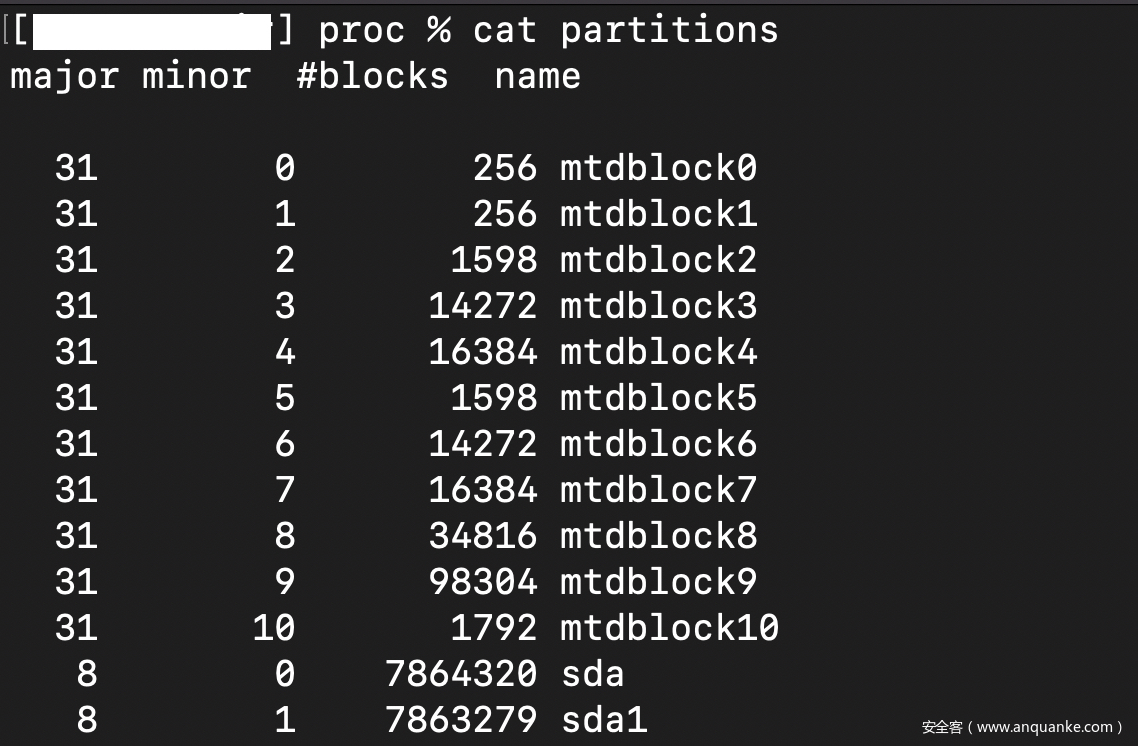Click the 'cat partitions' command text
Screen dimensions: 1138x746
pyautogui.click(x=625, y=30)
